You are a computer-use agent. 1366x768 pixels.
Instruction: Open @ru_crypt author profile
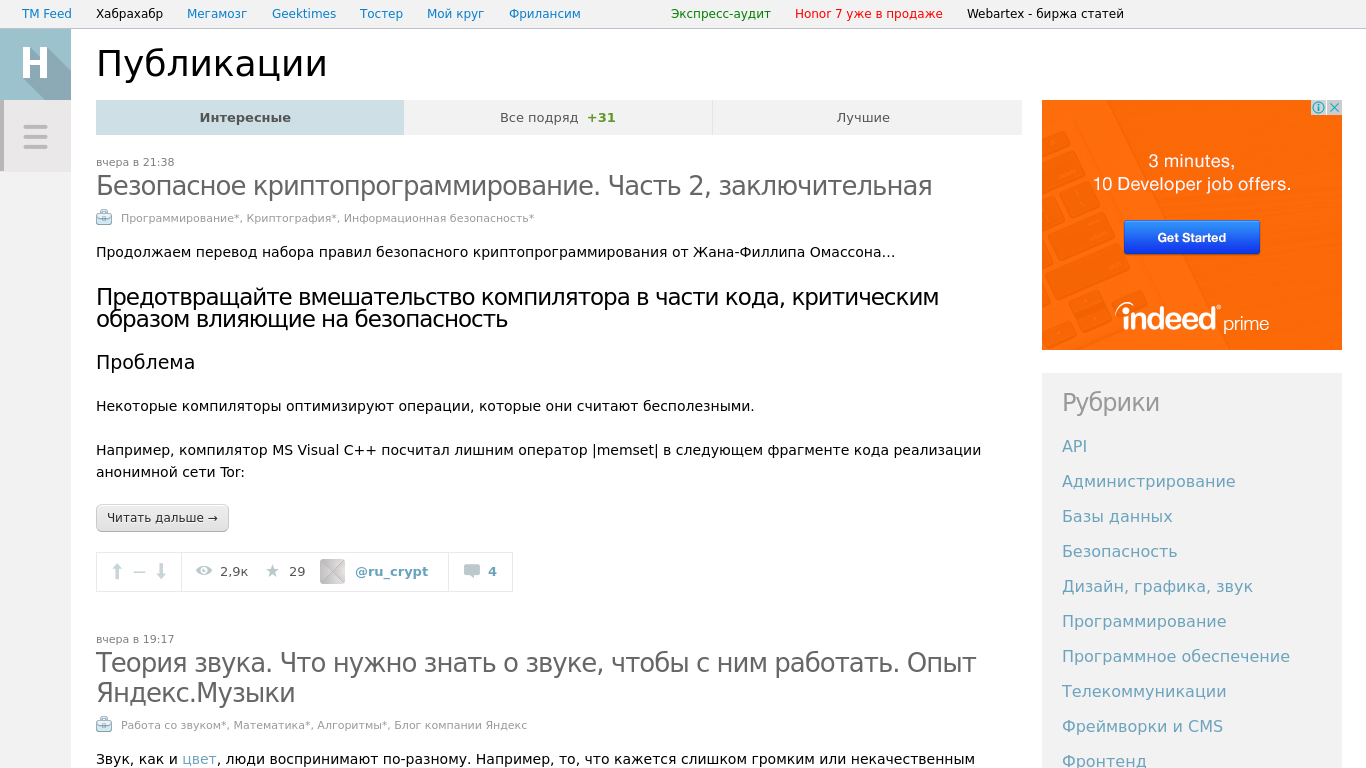click(x=392, y=570)
